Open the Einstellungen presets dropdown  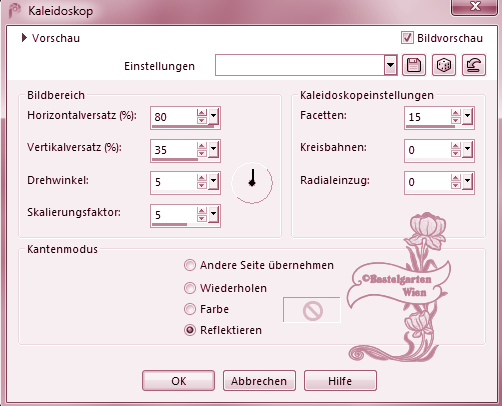click(x=390, y=65)
